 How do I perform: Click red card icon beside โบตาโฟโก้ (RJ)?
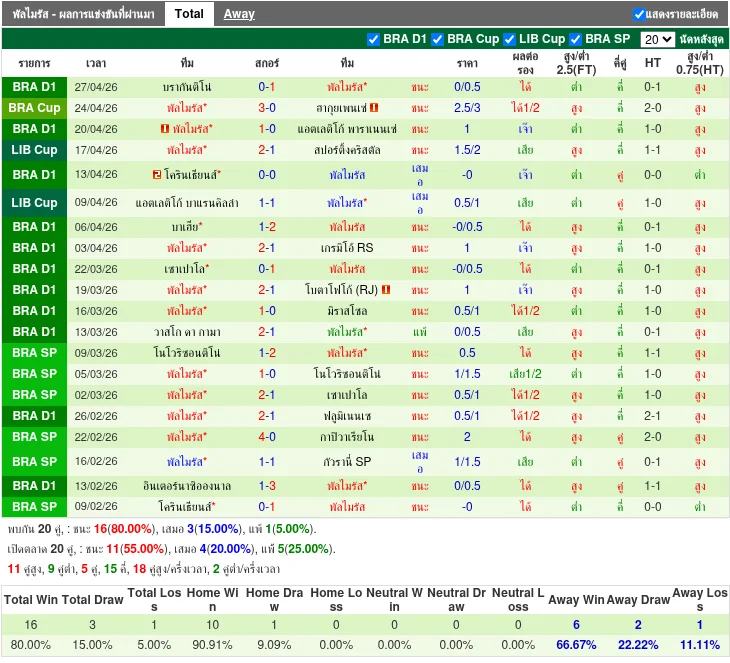(385, 290)
